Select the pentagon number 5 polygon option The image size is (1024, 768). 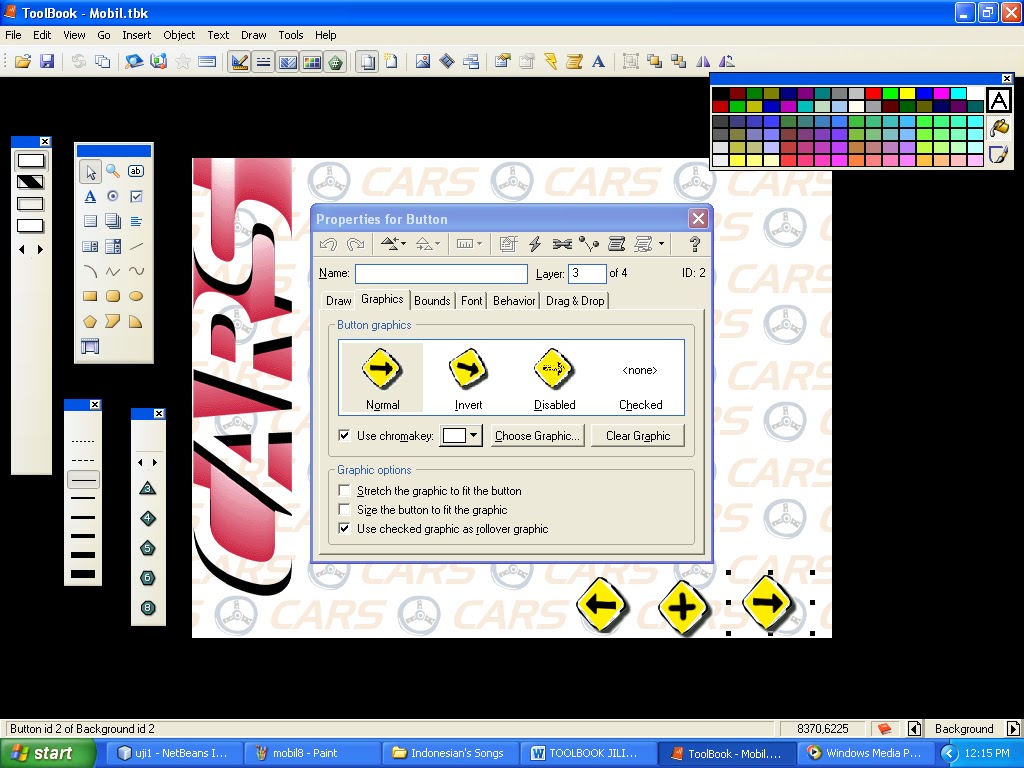(148, 548)
